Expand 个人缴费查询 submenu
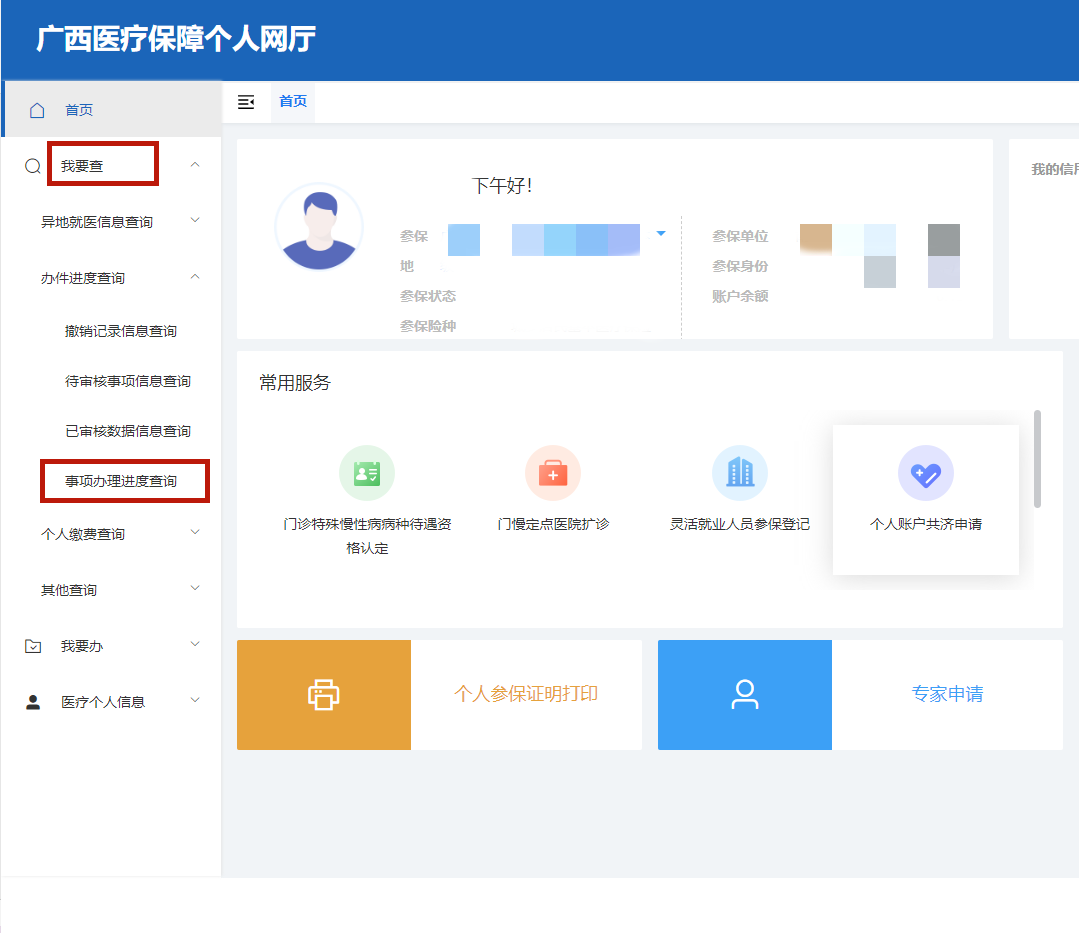Viewport: 1079px width, 933px height. coord(195,533)
